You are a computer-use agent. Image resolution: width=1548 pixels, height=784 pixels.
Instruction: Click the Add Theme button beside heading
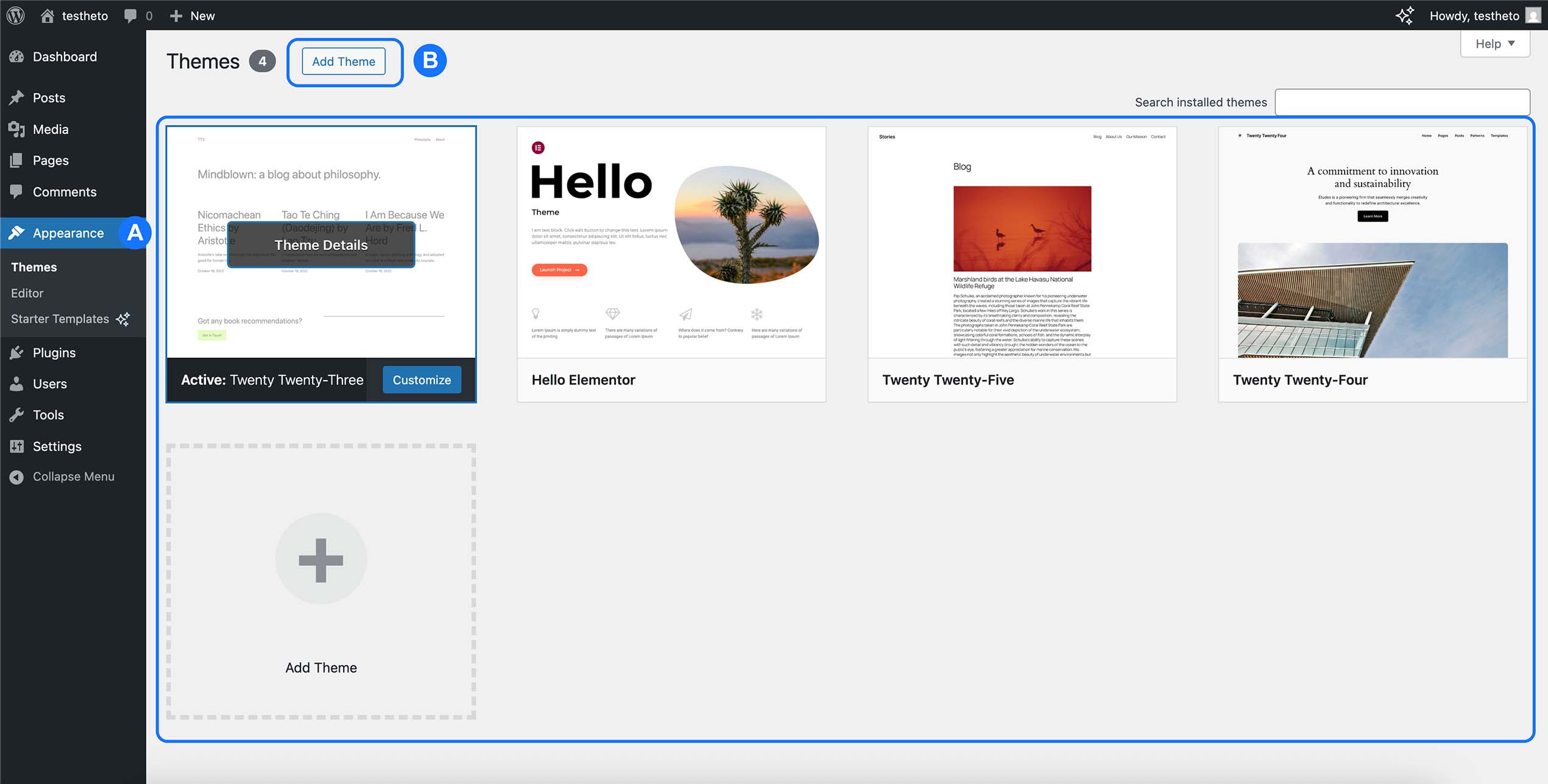[x=344, y=62]
